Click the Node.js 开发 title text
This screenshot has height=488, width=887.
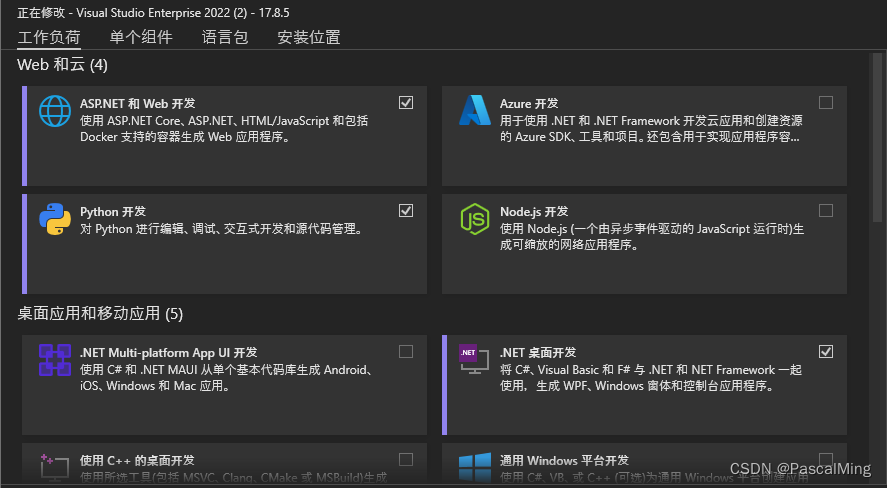[x=534, y=211]
